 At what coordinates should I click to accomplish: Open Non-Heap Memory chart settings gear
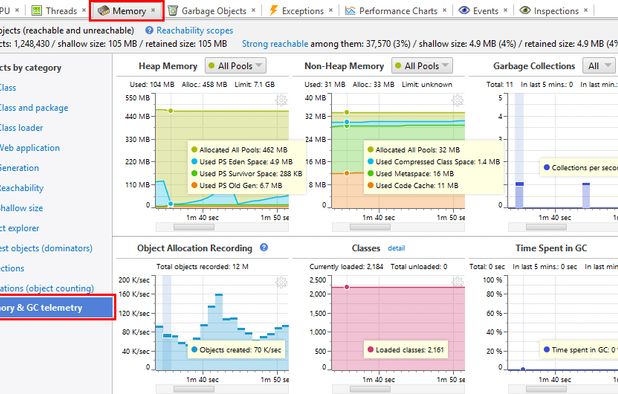point(457,100)
